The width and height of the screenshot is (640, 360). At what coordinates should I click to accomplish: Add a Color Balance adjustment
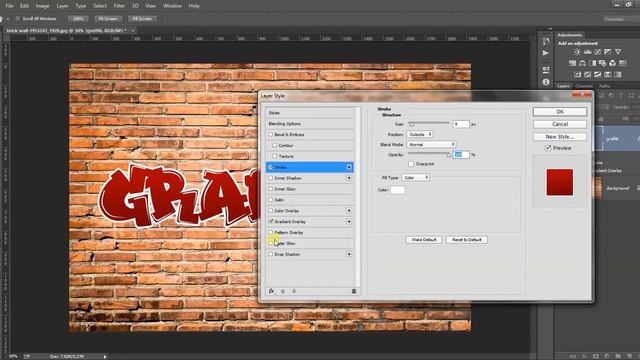582,63
